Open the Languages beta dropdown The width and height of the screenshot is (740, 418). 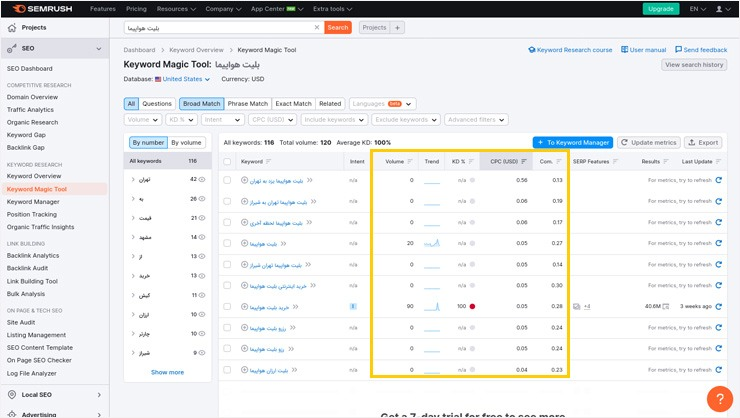tap(383, 104)
